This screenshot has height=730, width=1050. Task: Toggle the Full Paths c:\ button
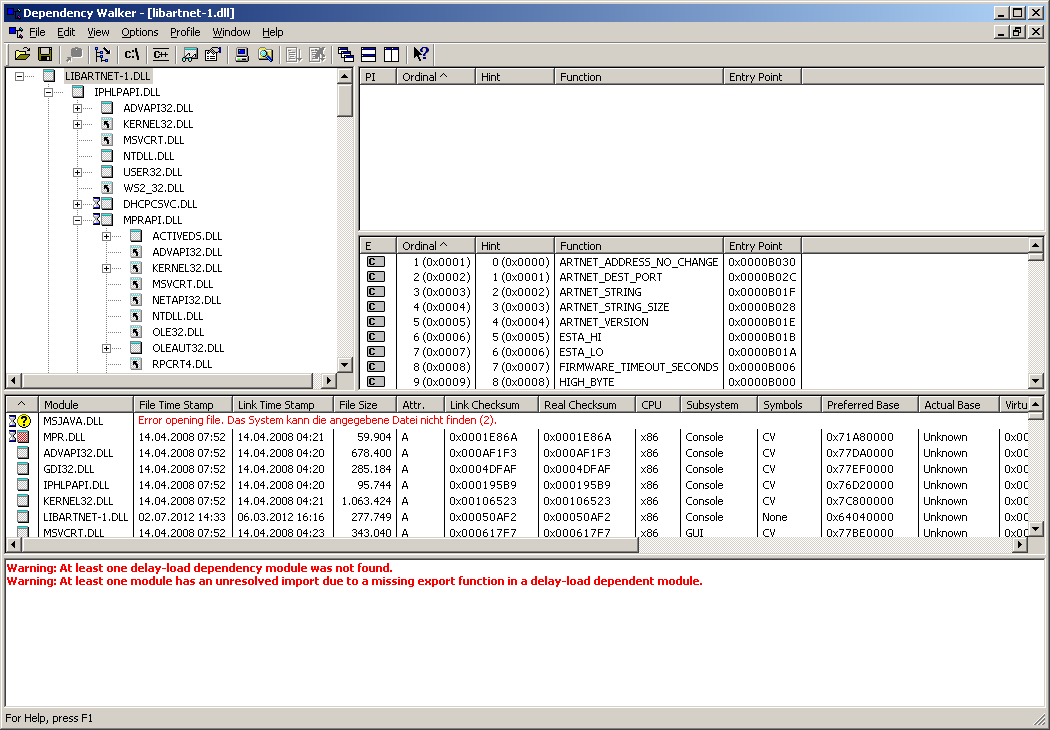point(132,54)
